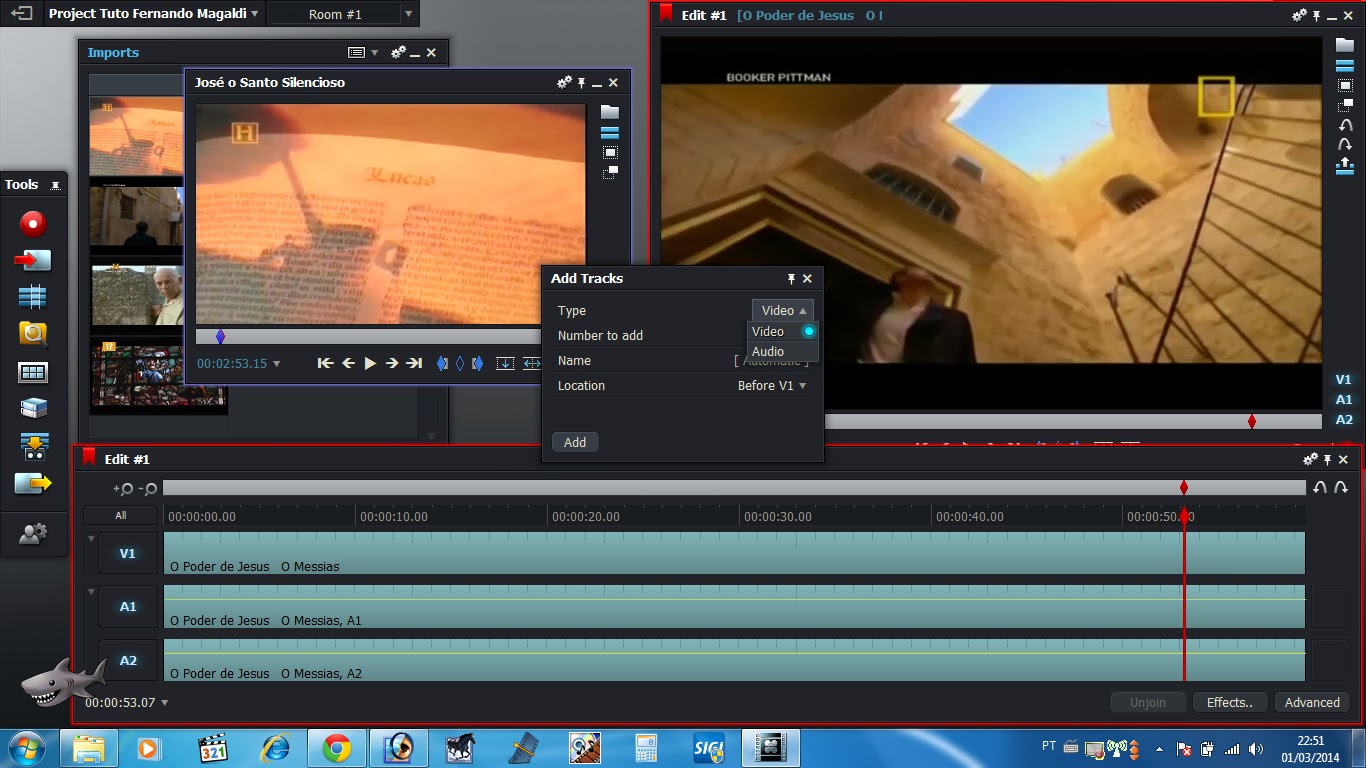The image size is (1366, 768).
Task: Click blue stripes icon in José o Santo Silencioso viewer
Action: pos(609,132)
